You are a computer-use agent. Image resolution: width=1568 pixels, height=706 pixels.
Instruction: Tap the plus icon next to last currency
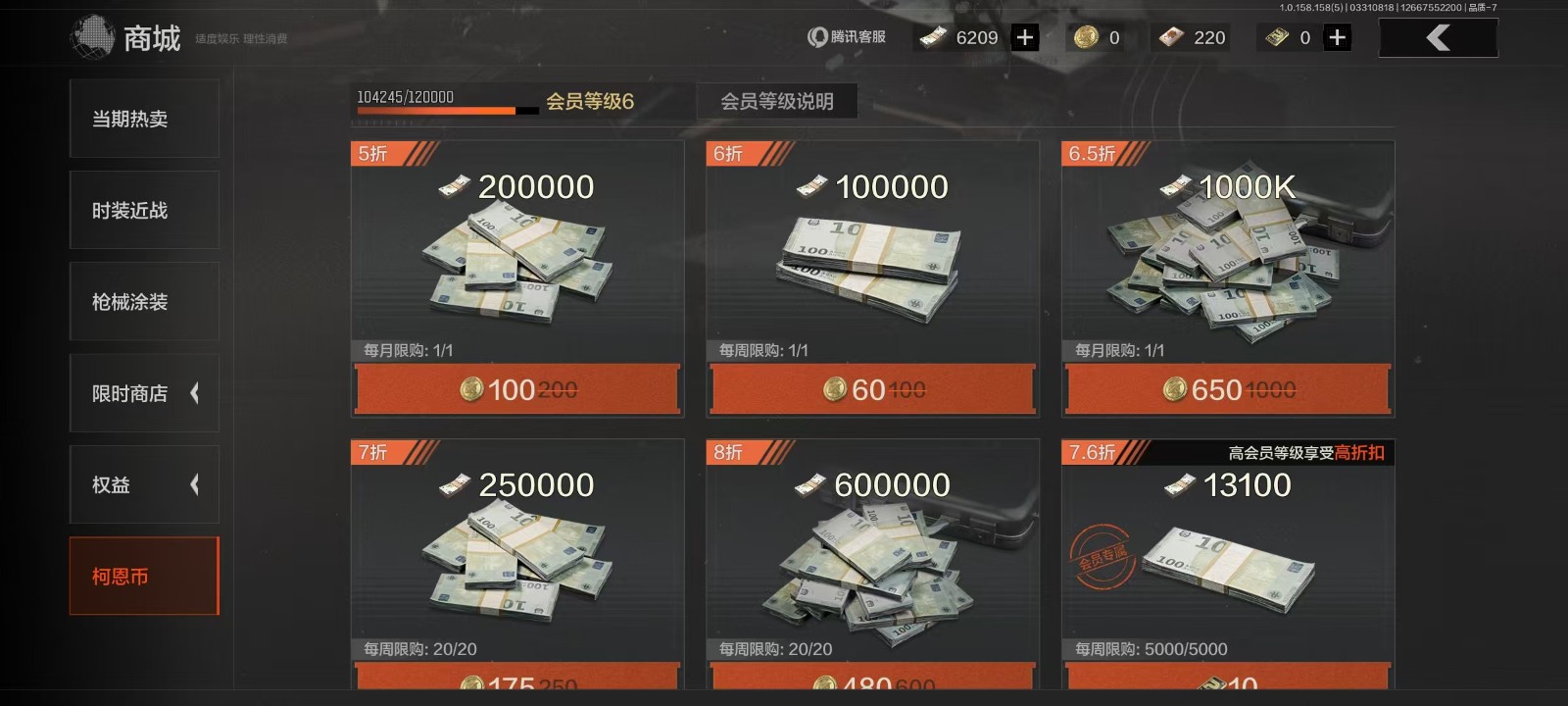coord(1337,37)
